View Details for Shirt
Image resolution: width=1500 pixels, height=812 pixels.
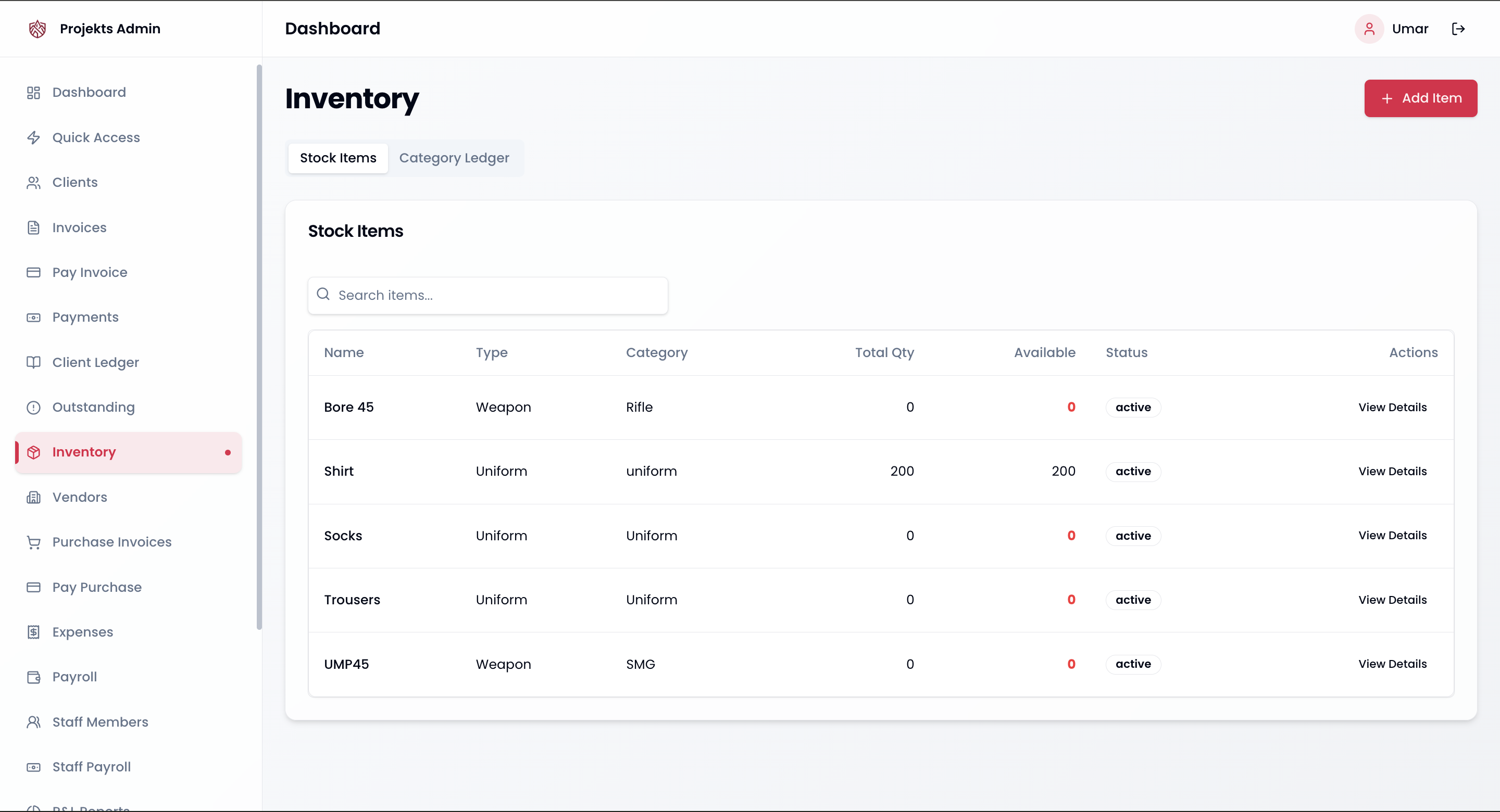(1392, 472)
